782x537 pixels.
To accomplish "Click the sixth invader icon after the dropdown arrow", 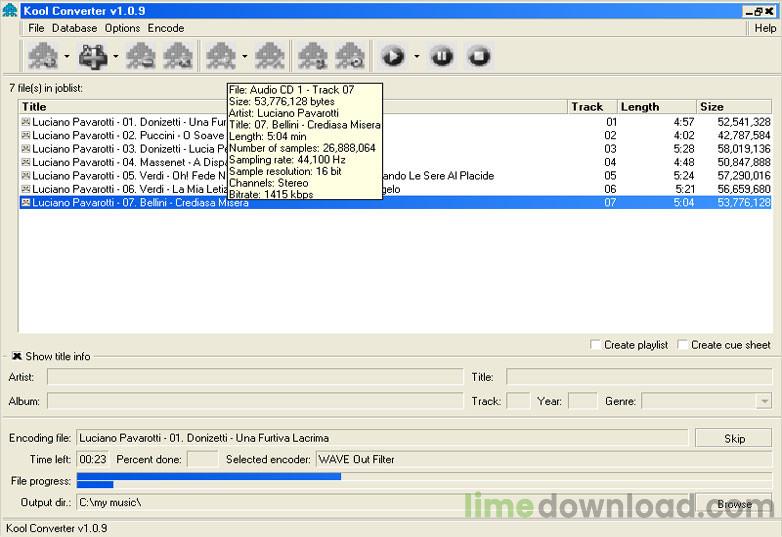I will click(270, 56).
